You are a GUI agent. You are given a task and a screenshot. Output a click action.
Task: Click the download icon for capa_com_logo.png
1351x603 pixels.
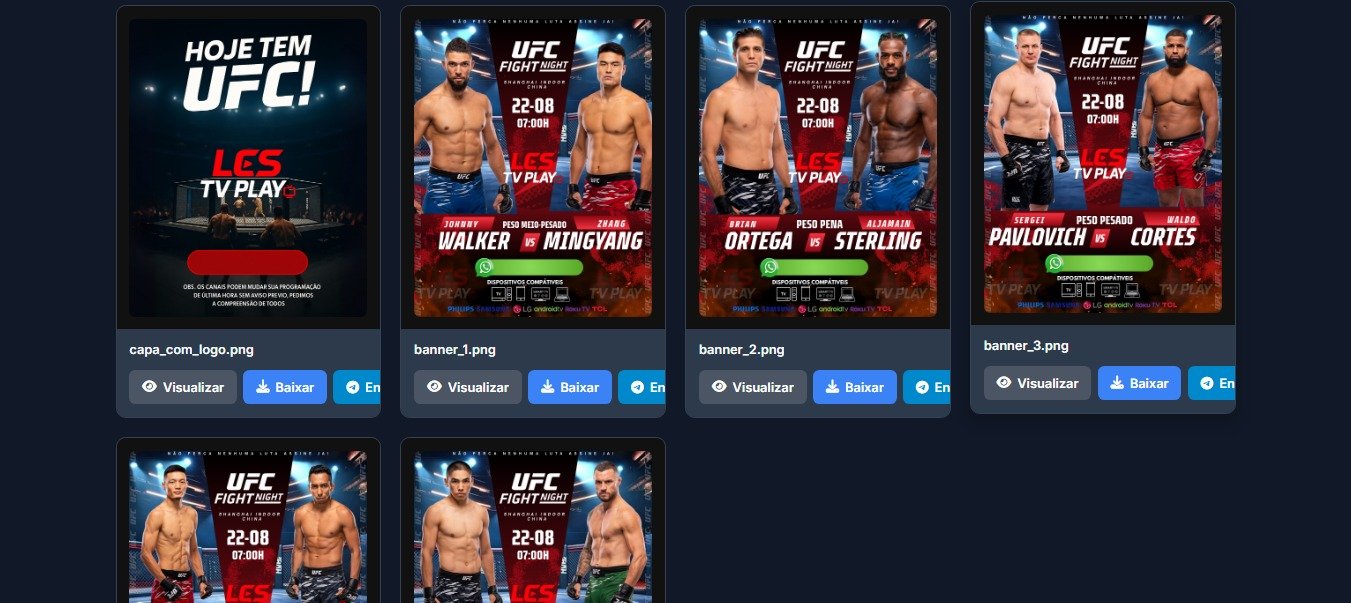[x=263, y=387]
